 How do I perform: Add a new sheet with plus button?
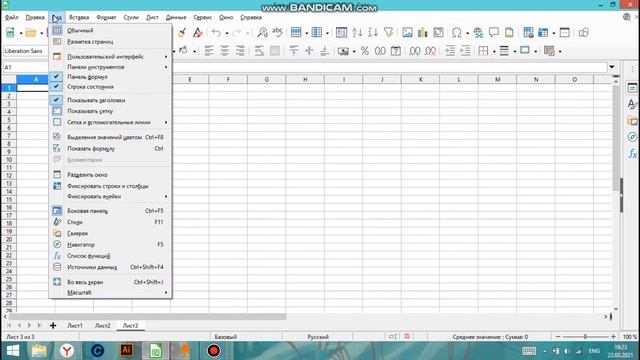point(53,326)
